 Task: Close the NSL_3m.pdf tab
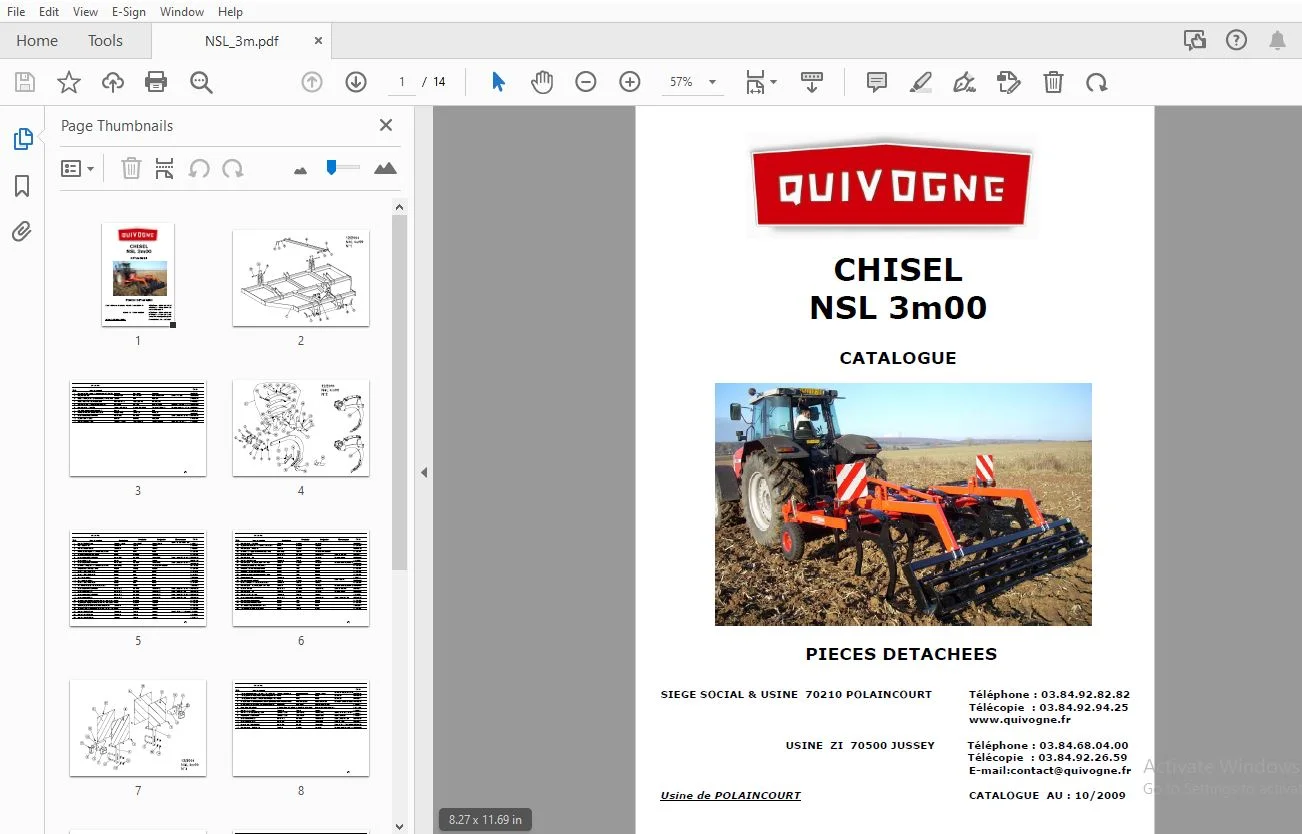point(318,41)
